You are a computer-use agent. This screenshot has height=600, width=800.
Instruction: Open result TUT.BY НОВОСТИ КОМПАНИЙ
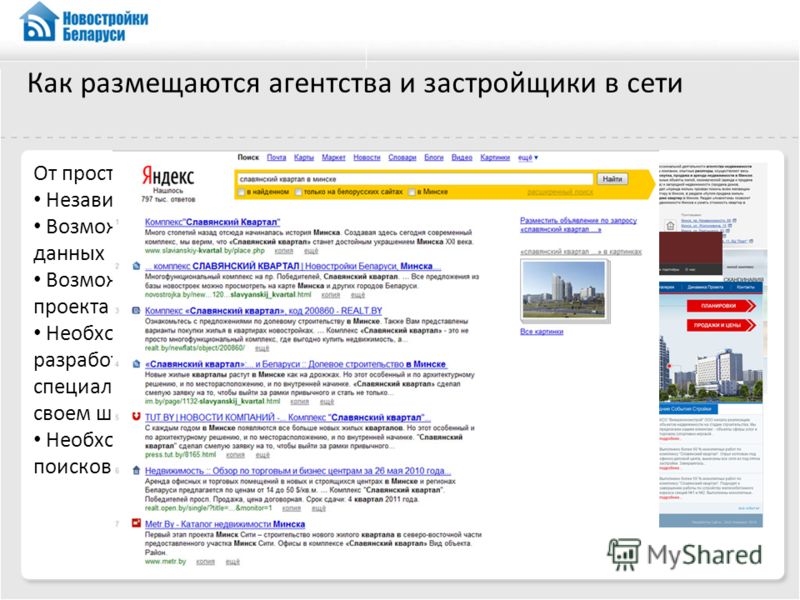pyautogui.click(x=288, y=417)
